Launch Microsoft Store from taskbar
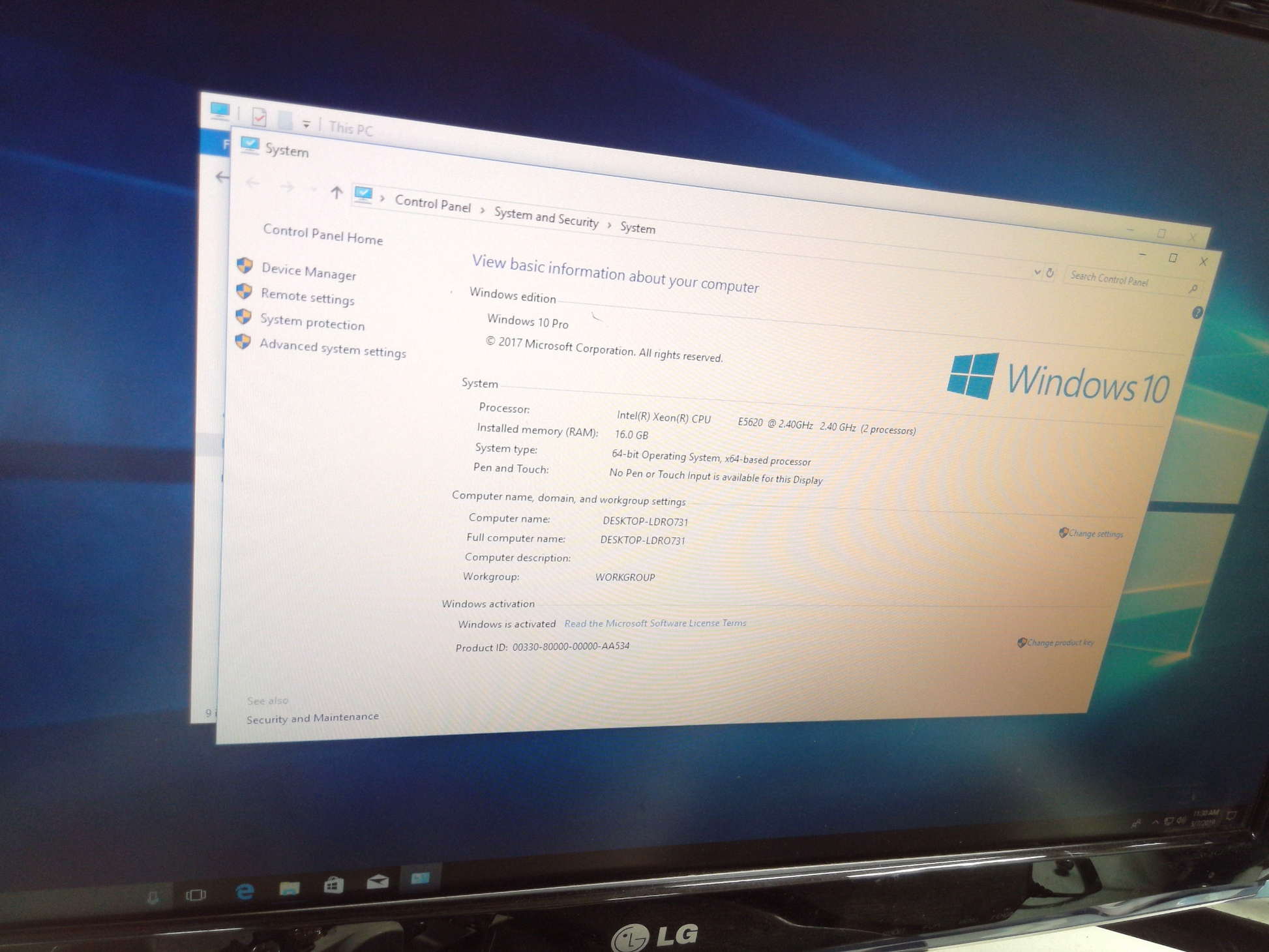Image resolution: width=1269 pixels, height=952 pixels. click(x=333, y=885)
